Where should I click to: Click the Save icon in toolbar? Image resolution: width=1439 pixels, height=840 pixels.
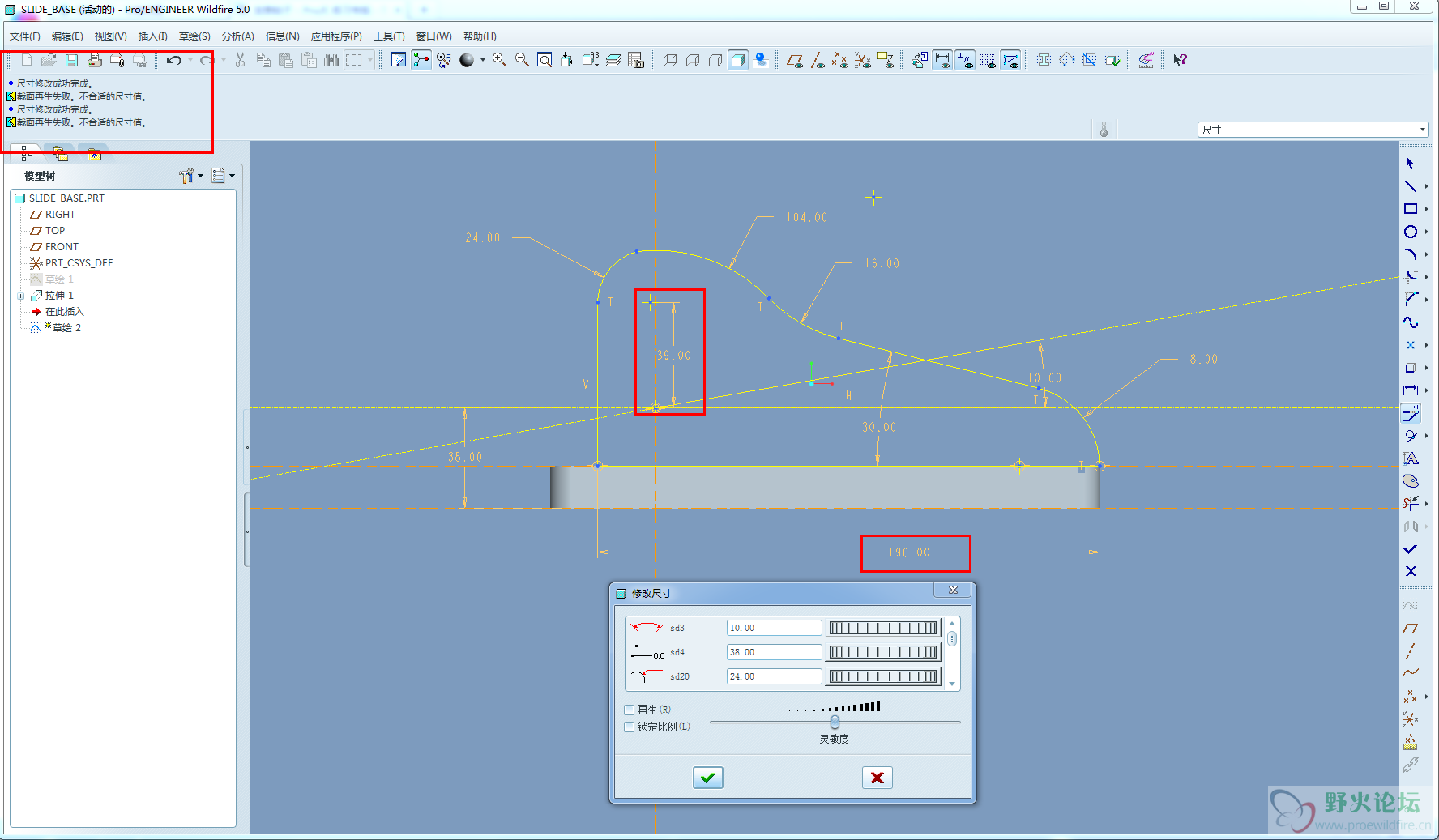(72, 60)
